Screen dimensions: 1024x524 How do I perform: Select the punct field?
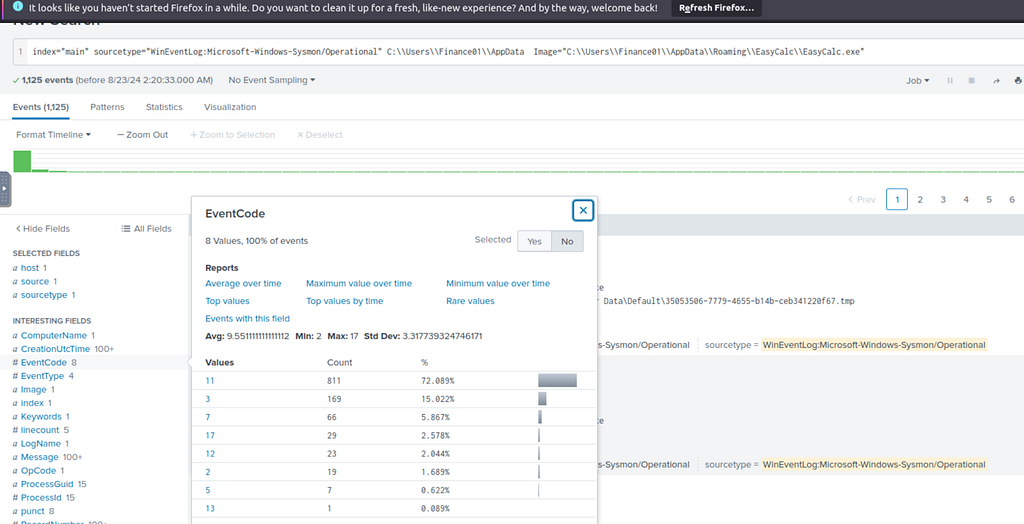33,511
